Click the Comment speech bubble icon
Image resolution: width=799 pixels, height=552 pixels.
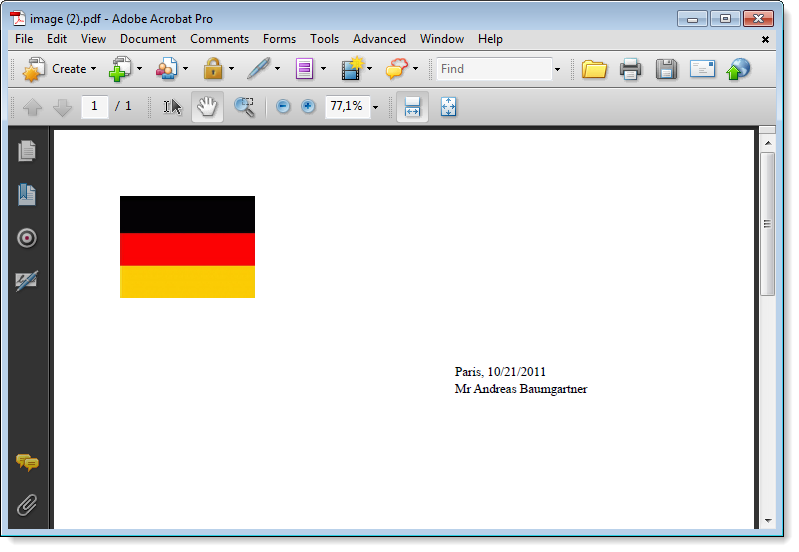click(x=397, y=69)
